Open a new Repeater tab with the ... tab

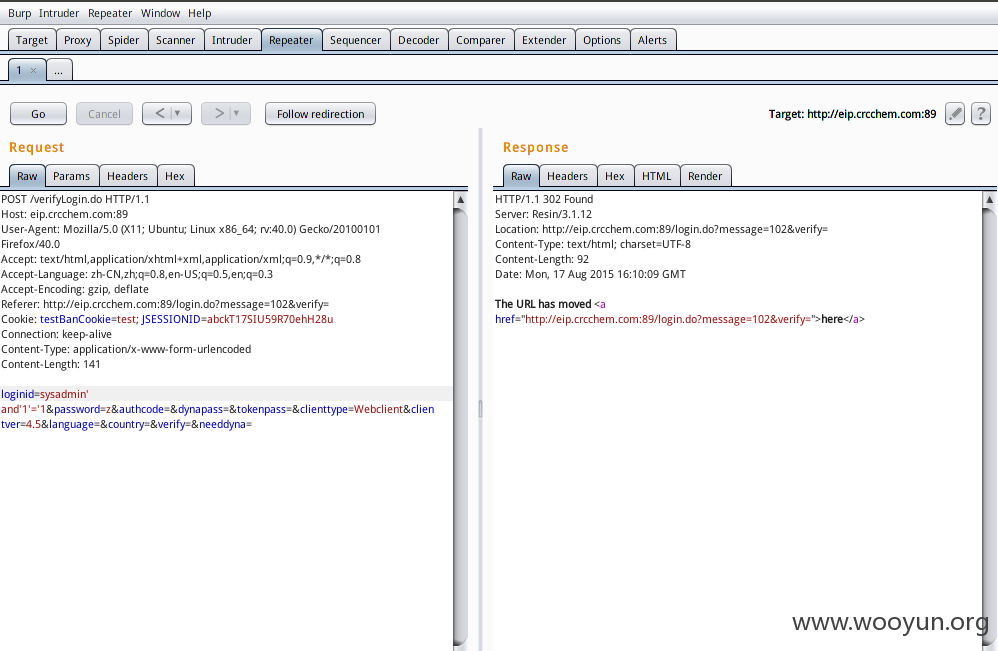[59, 71]
